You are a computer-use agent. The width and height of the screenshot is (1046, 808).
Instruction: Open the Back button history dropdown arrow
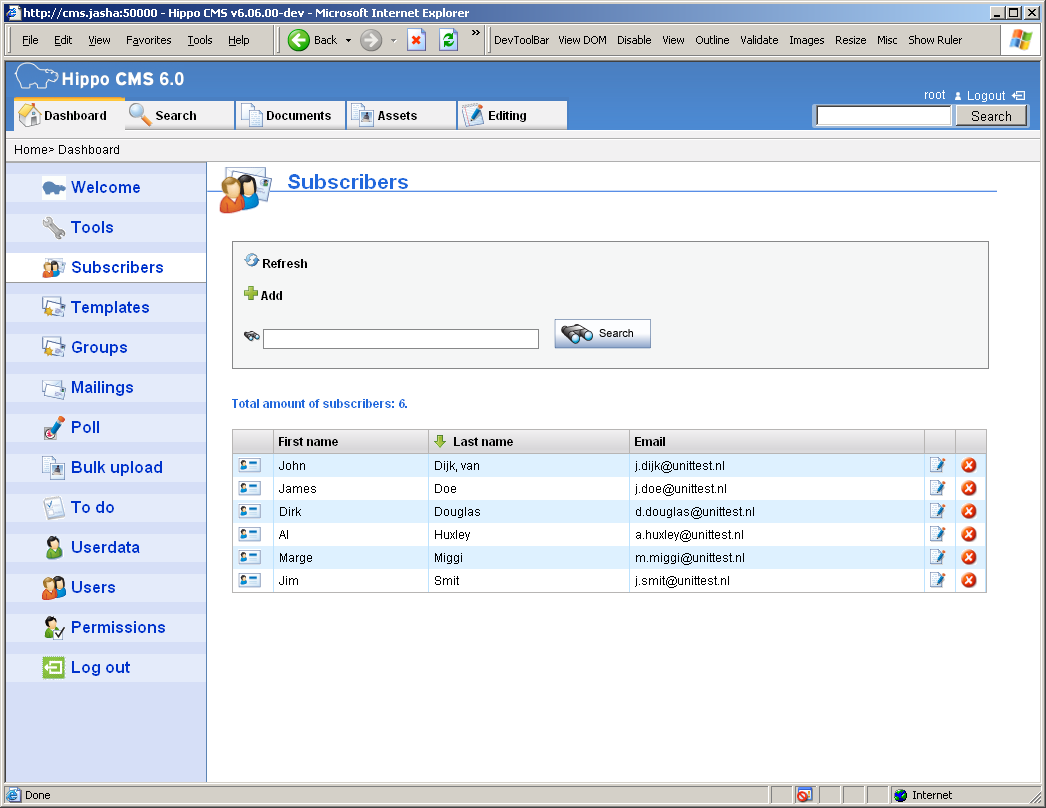348,40
